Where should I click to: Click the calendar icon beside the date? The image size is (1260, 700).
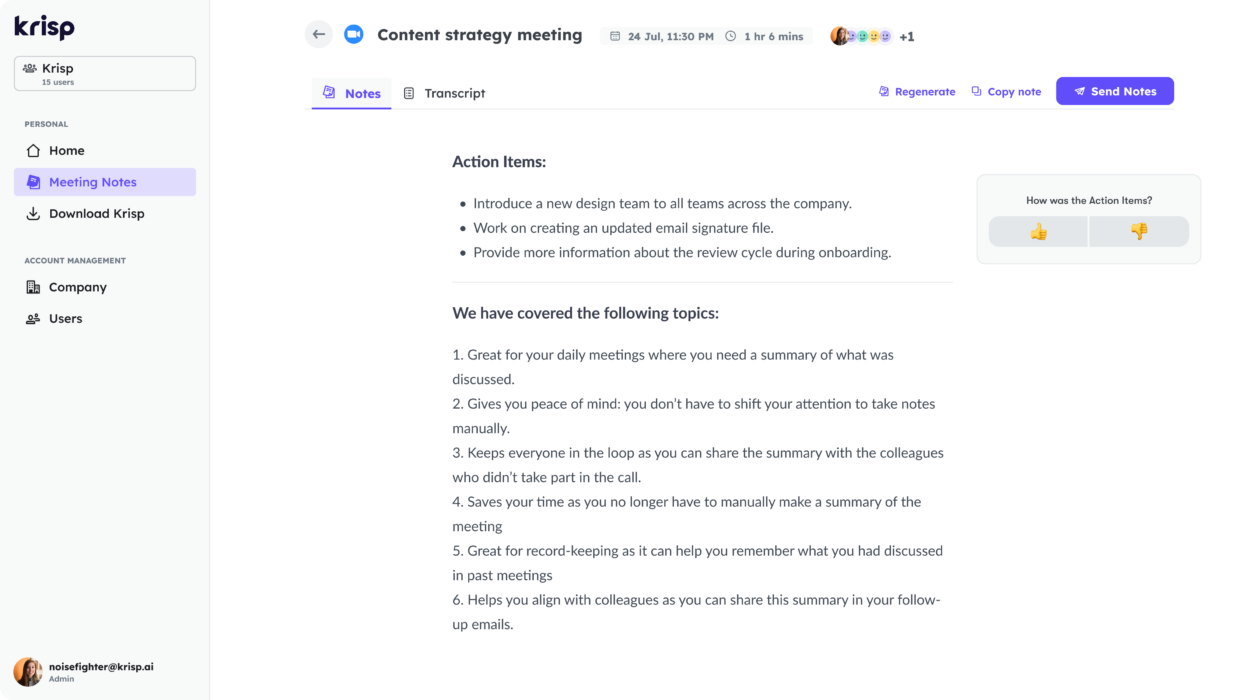[x=616, y=37]
